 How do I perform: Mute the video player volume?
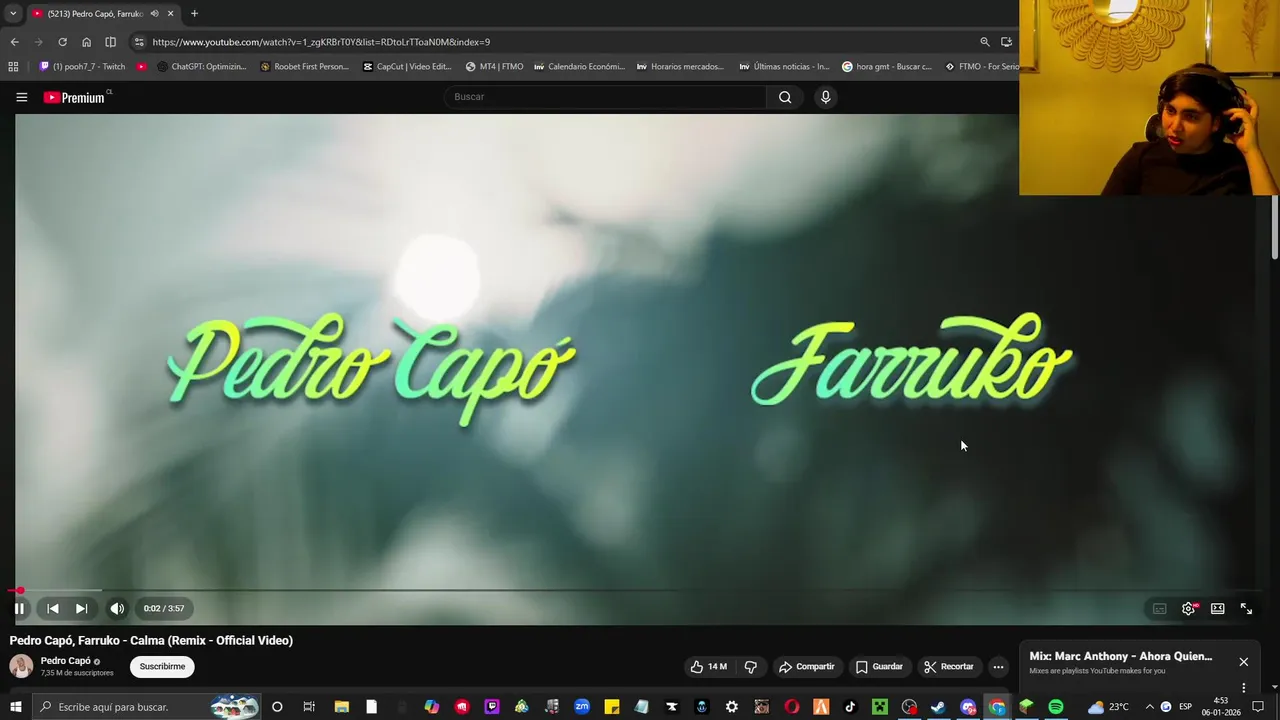pos(117,608)
